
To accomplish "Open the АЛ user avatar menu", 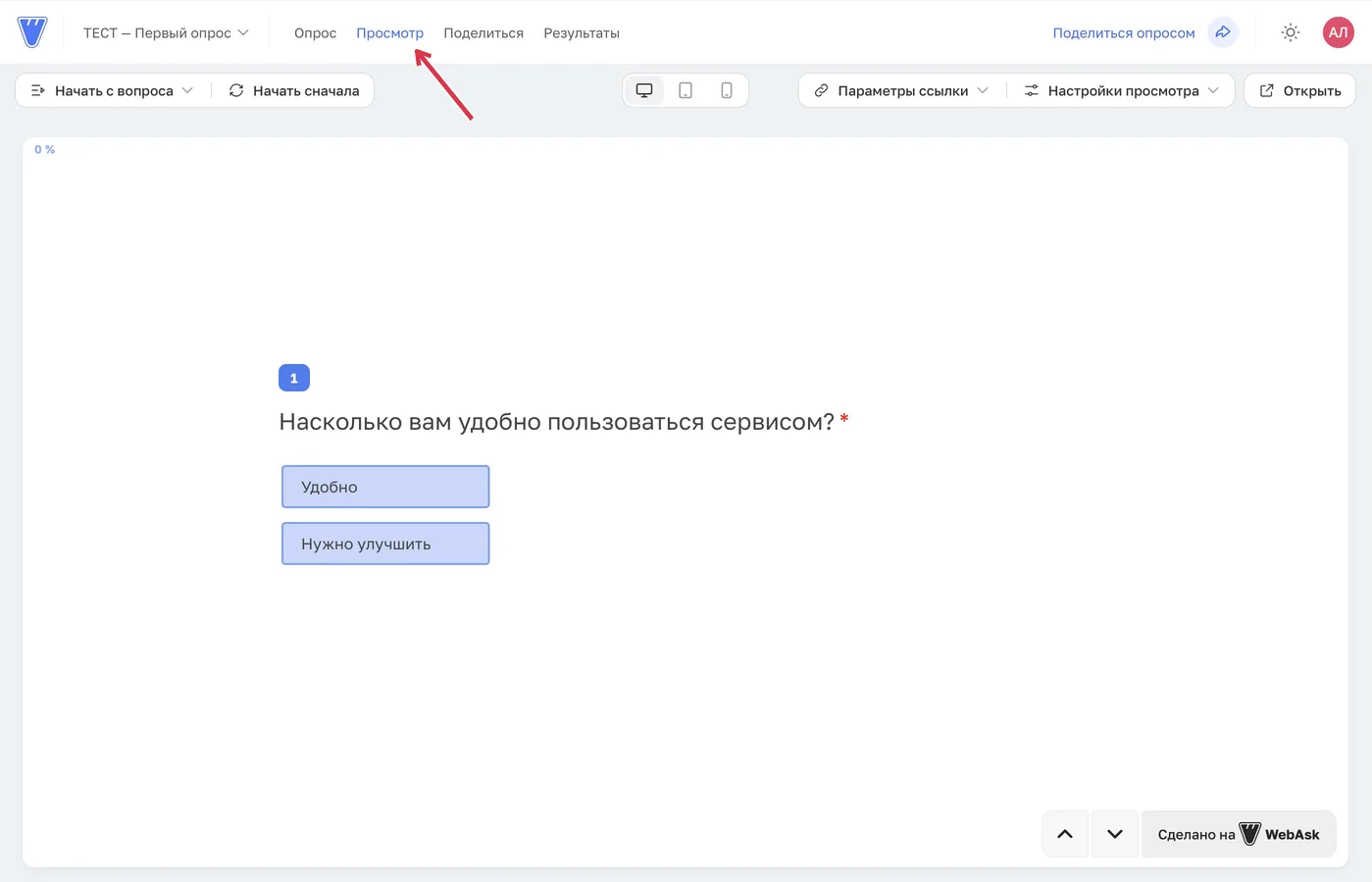I will pyautogui.click(x=1338, y=32).
